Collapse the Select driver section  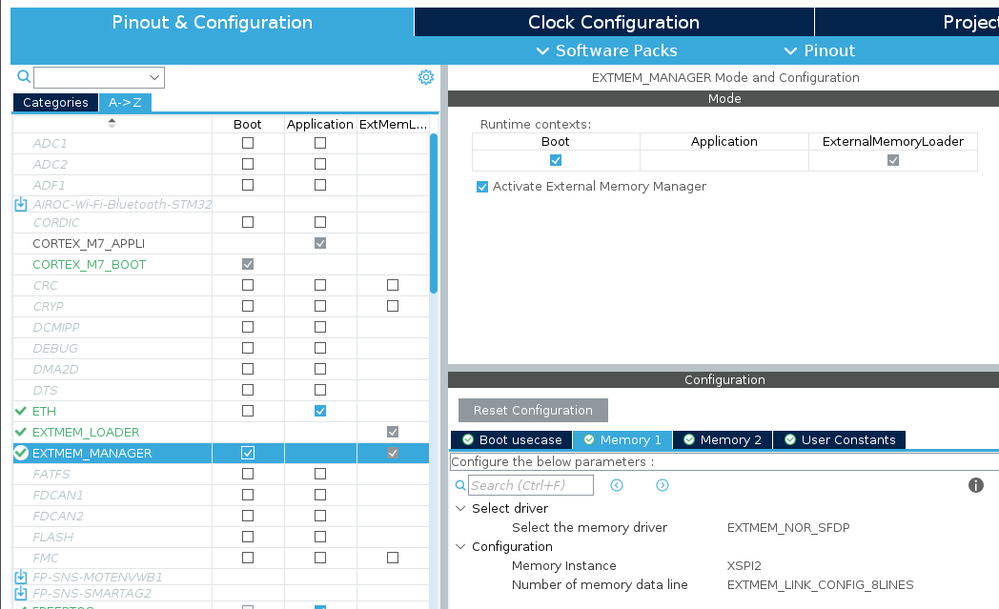[461, 508]
